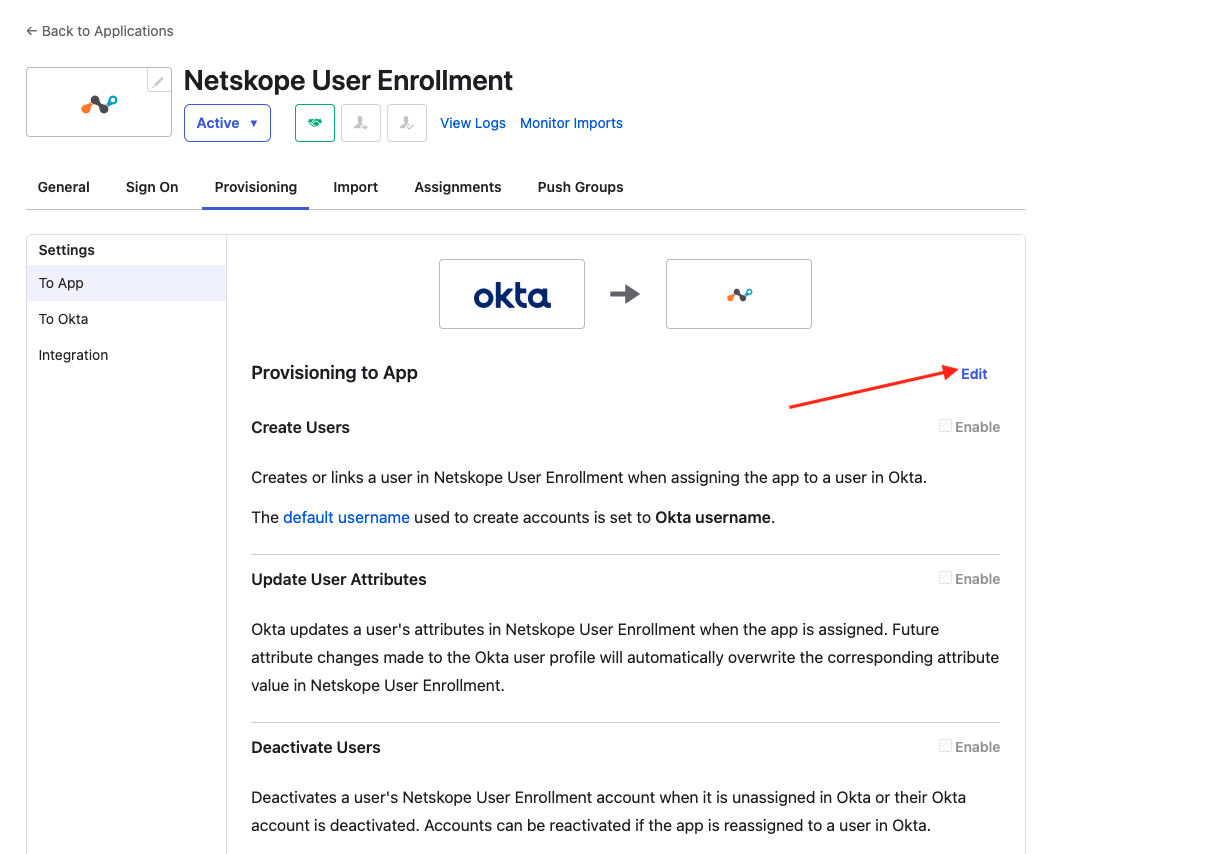The image size is (1208, 854).
Task: Click the push user provisioning icon
Action: pyautogui.click(x=361, y=123)
